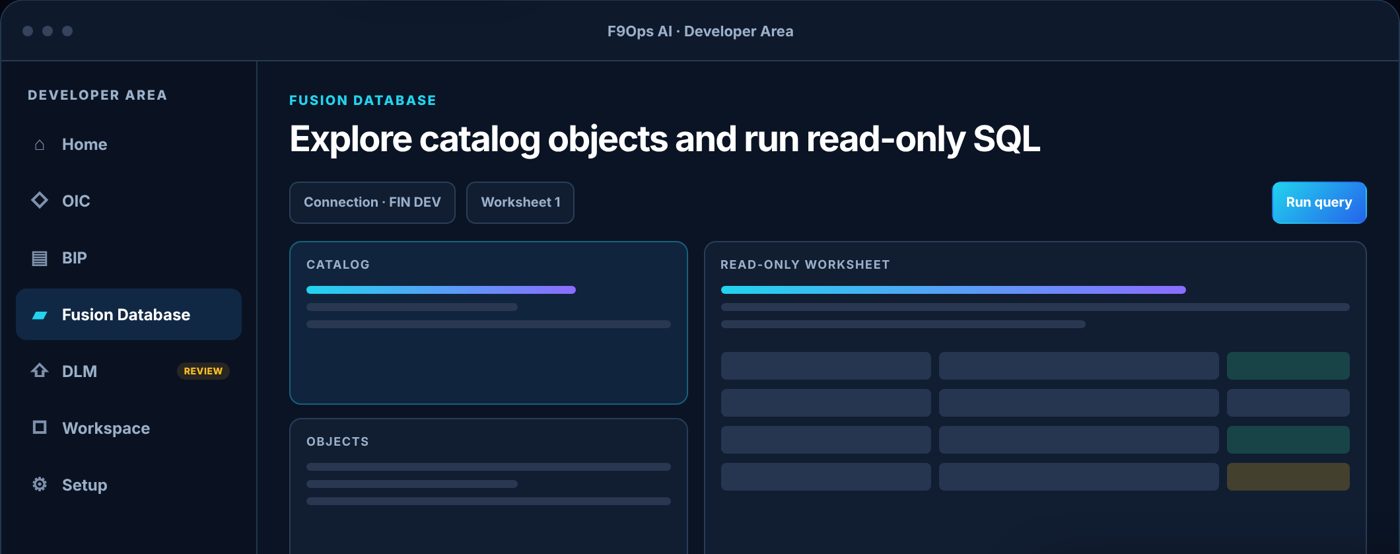This screenshot has width=1400, height=554.
Task: Open the Home menu label
Action: point(84,144)
